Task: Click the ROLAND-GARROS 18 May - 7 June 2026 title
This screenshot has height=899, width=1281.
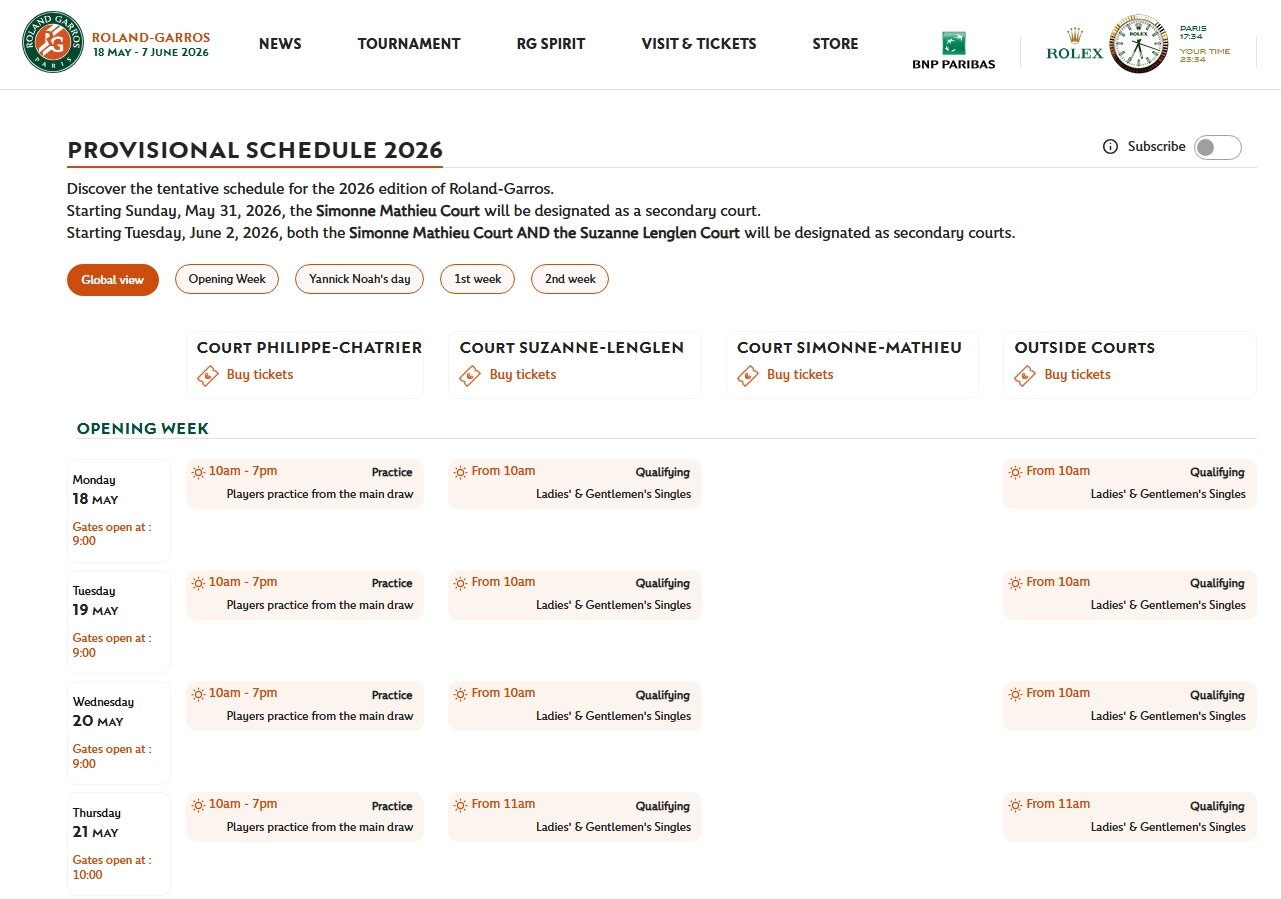Action: pos(151,45)
